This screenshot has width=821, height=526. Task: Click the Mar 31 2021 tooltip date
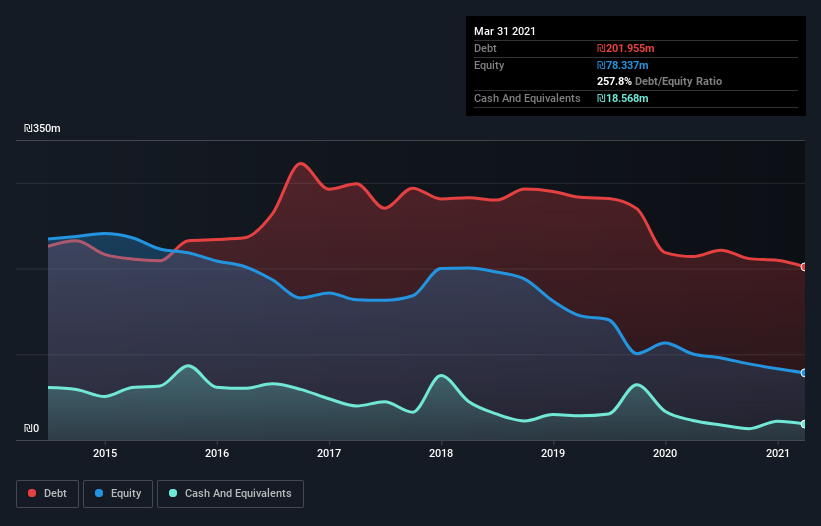pos(505,31)
